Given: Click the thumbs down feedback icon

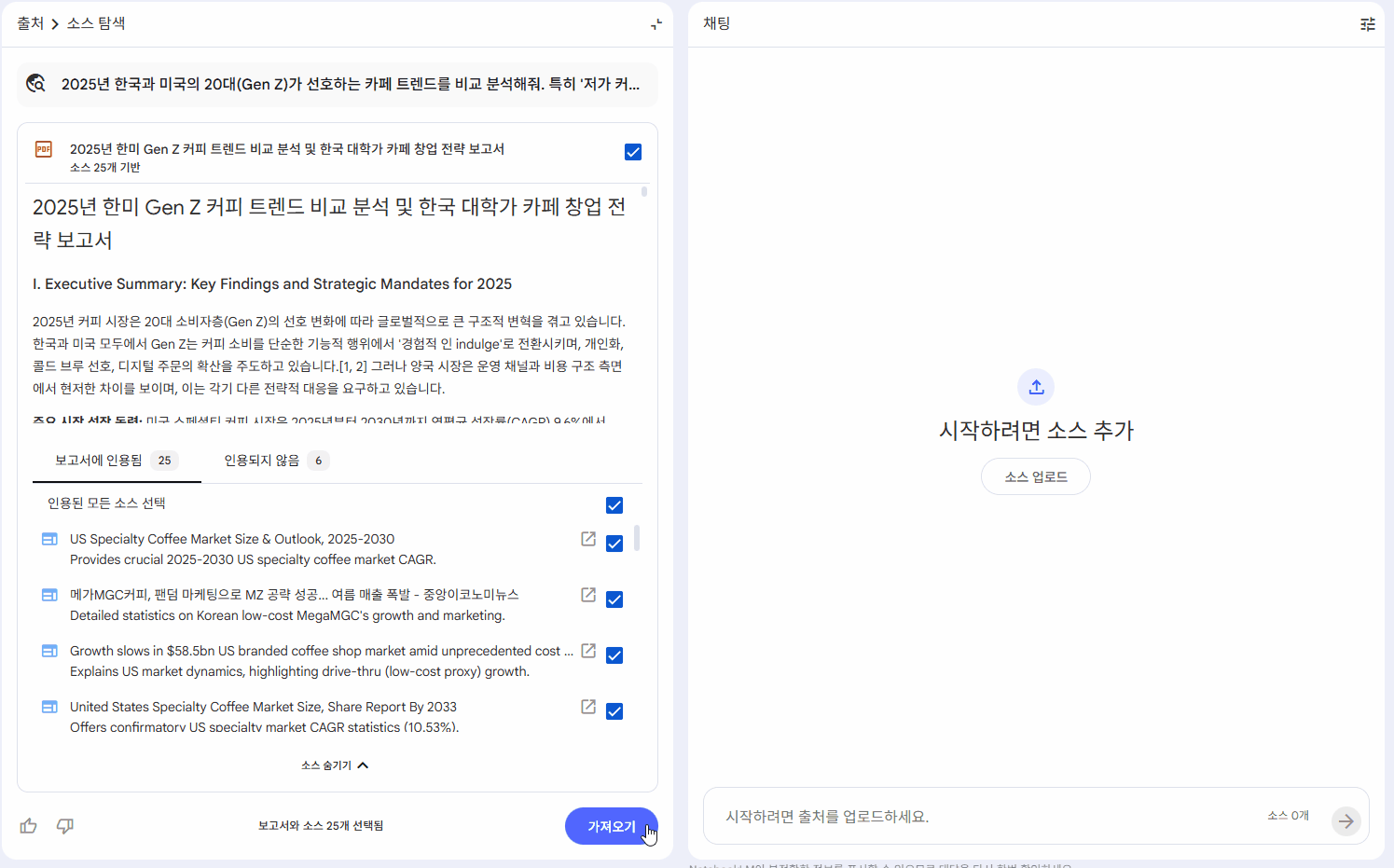Looking at the screenshot, I should 64,826.
